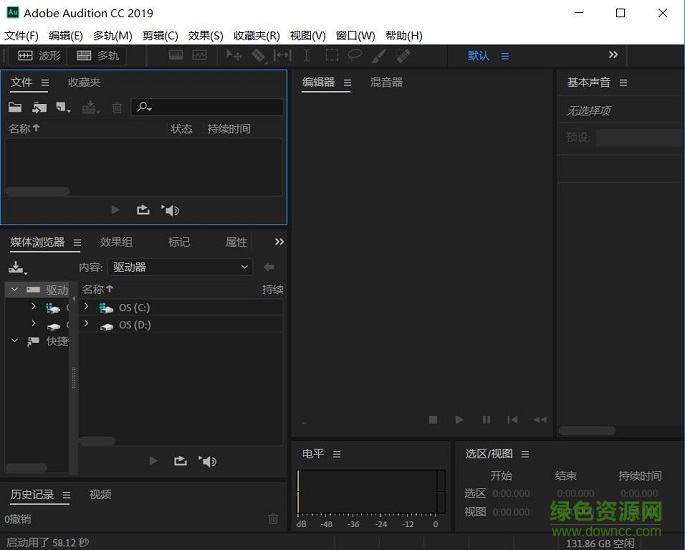Select the 默认 workspace

479,56
